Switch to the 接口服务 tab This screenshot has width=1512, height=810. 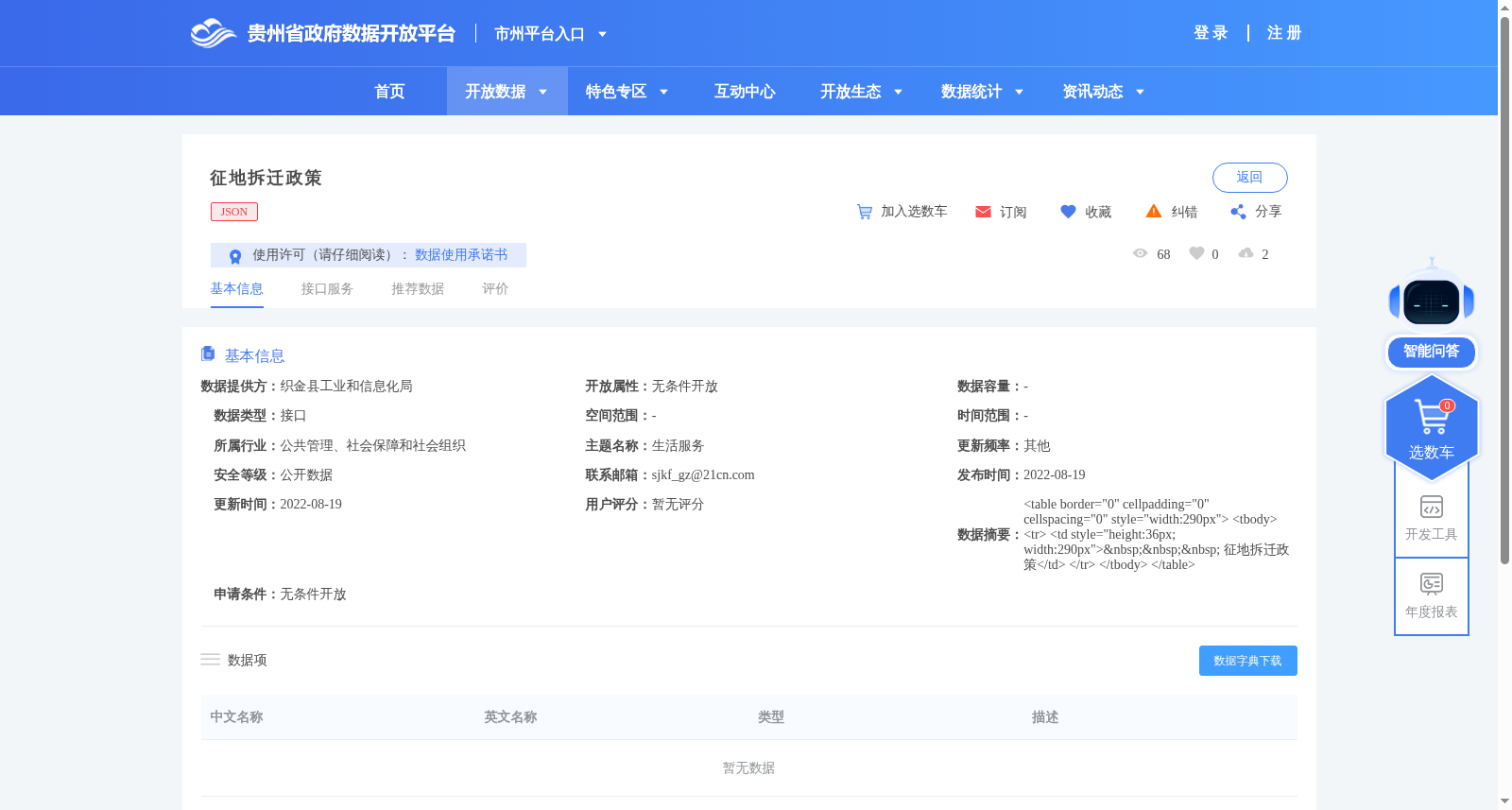point(327,289)
